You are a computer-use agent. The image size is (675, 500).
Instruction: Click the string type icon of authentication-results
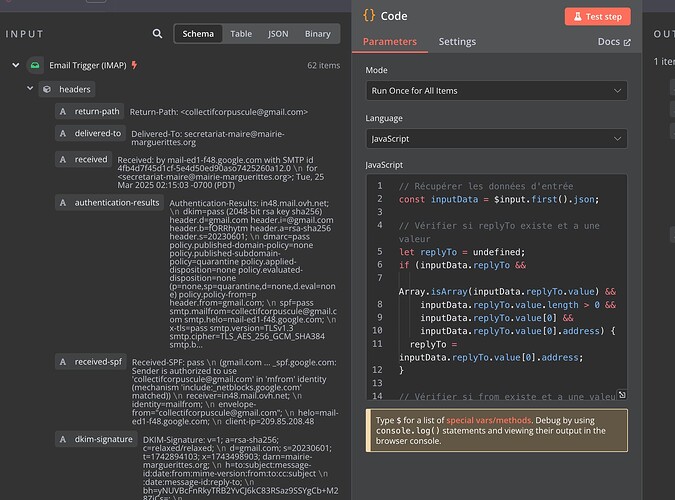click(x=63, y=202)
